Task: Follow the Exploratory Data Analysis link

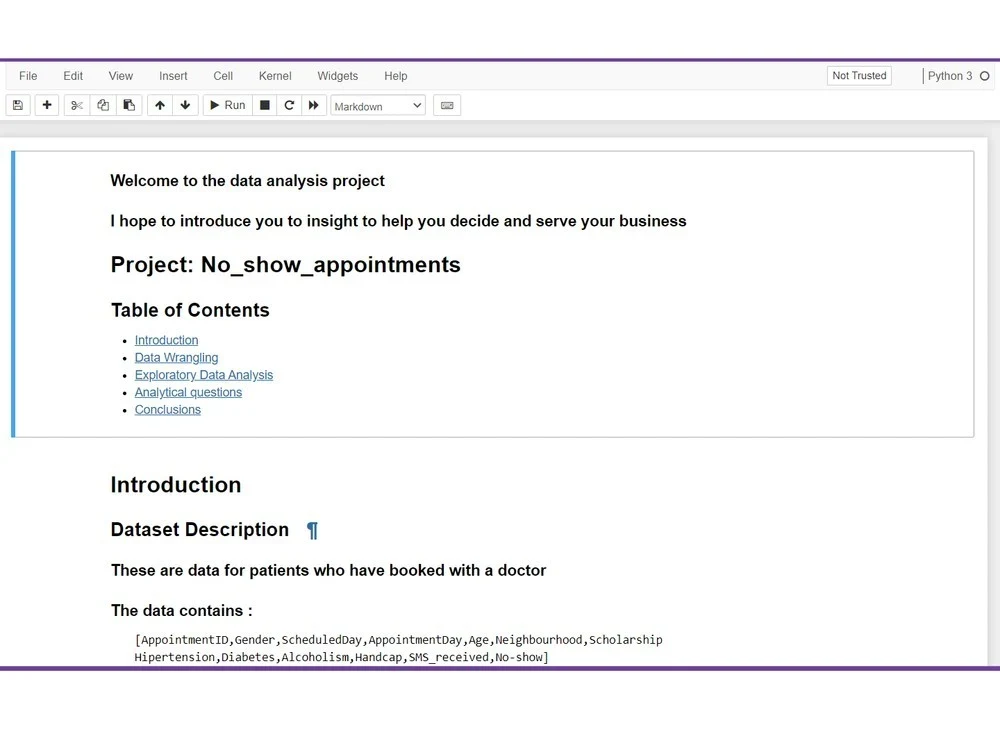Action: tap(203, 375)
